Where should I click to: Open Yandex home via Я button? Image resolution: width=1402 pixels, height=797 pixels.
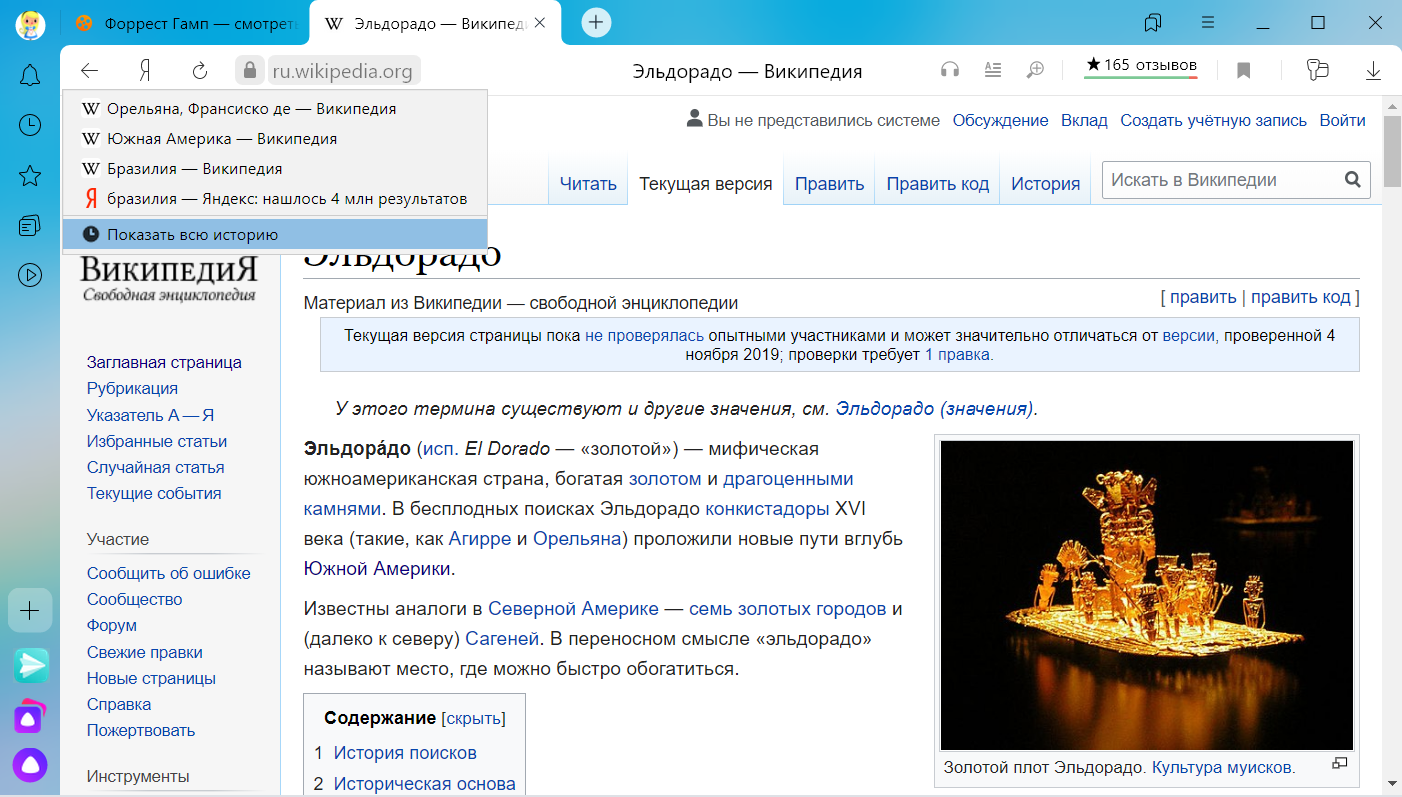click(x=145, y=70)
